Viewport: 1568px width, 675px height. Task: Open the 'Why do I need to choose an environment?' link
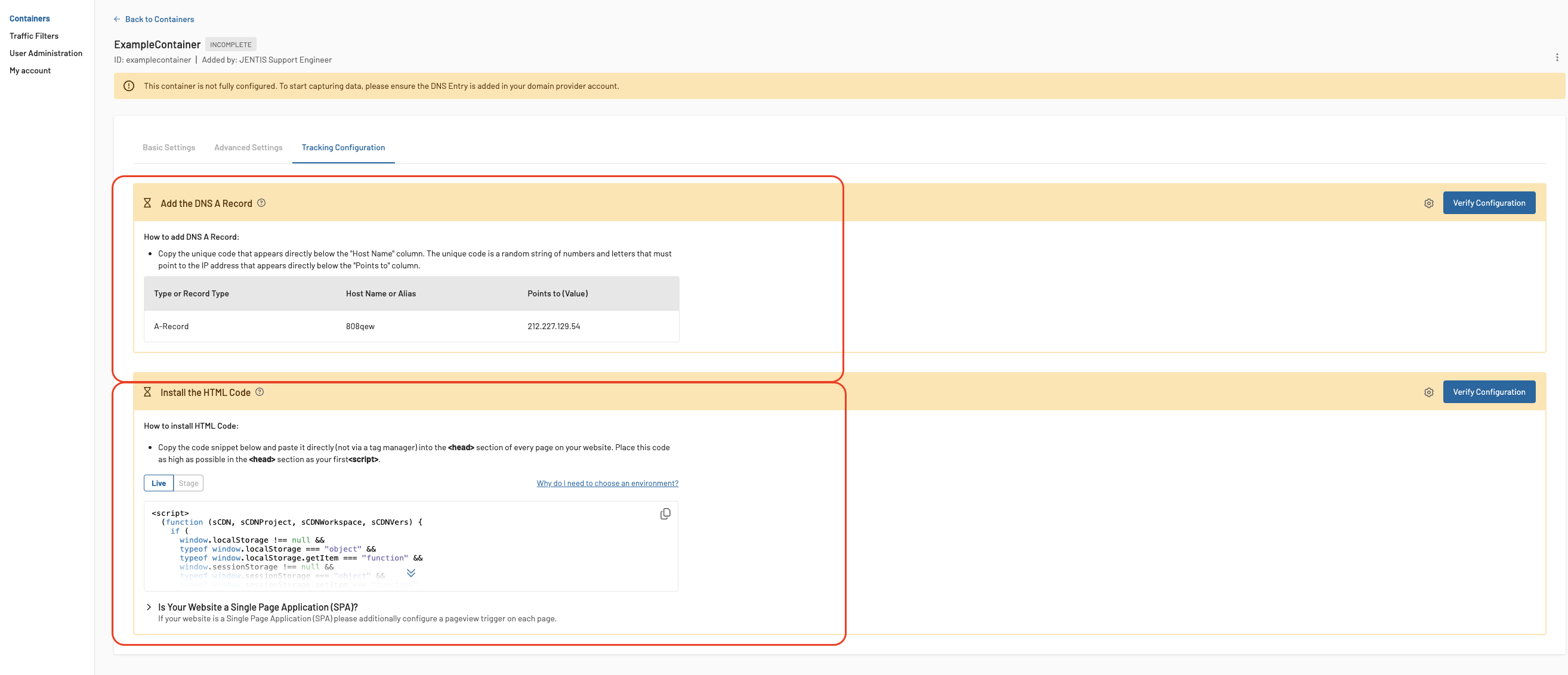[x=607, y=484]
